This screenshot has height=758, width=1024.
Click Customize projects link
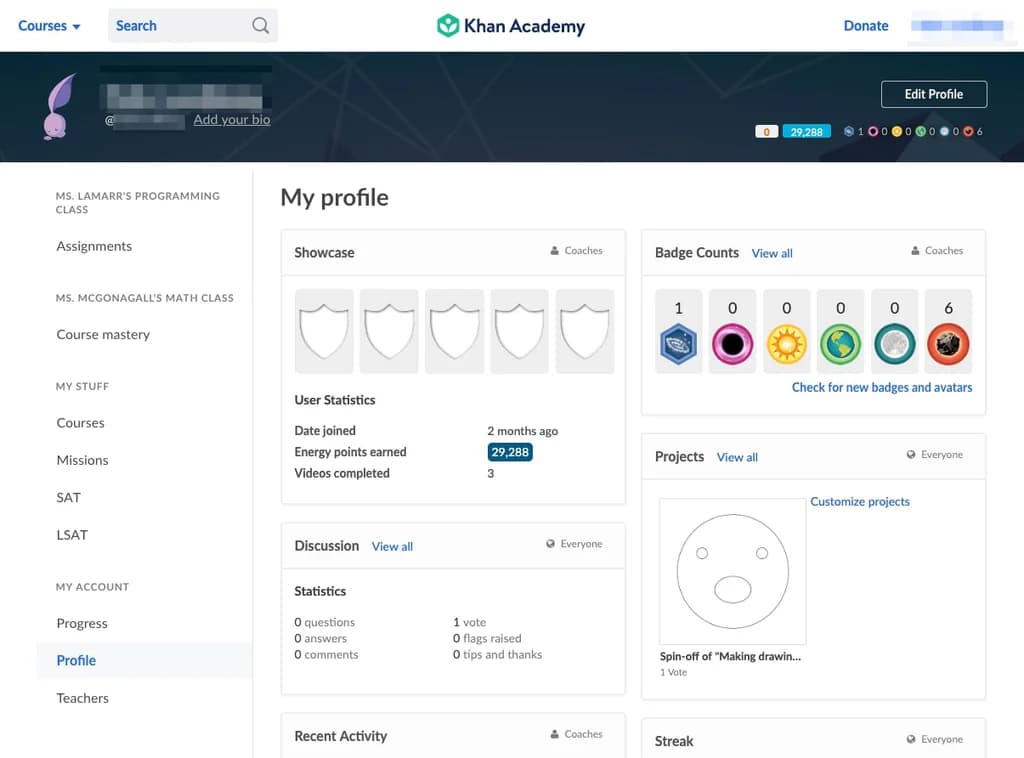click(x=860, y=501)
